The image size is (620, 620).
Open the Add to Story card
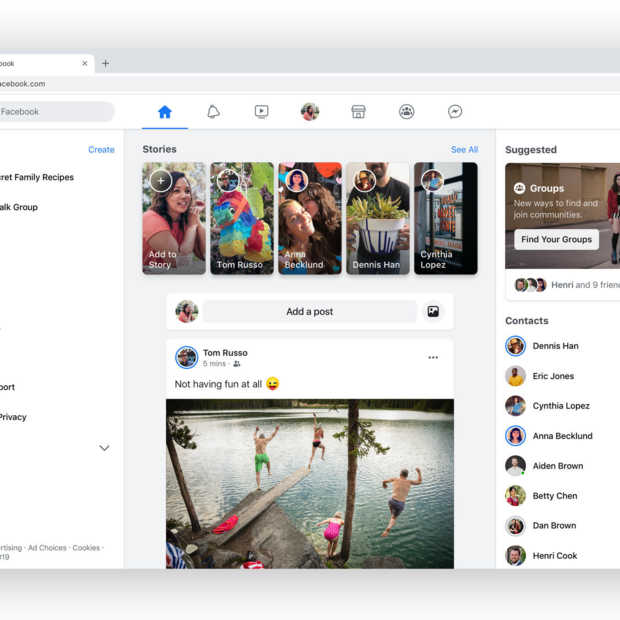[x=174, y=218]
